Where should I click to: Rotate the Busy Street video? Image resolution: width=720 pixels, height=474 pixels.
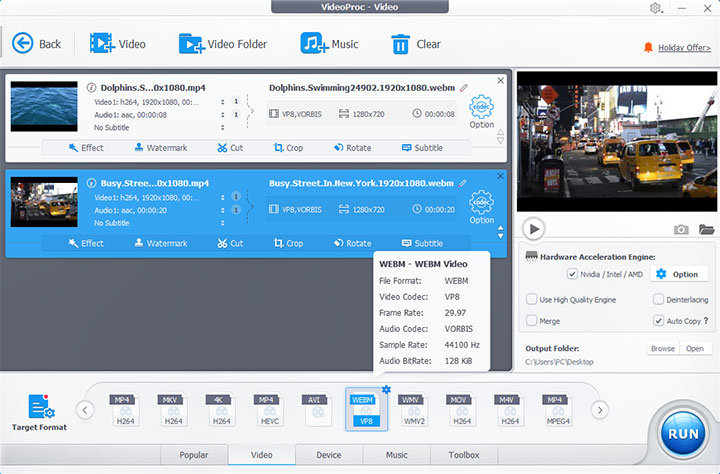[353, 243]
